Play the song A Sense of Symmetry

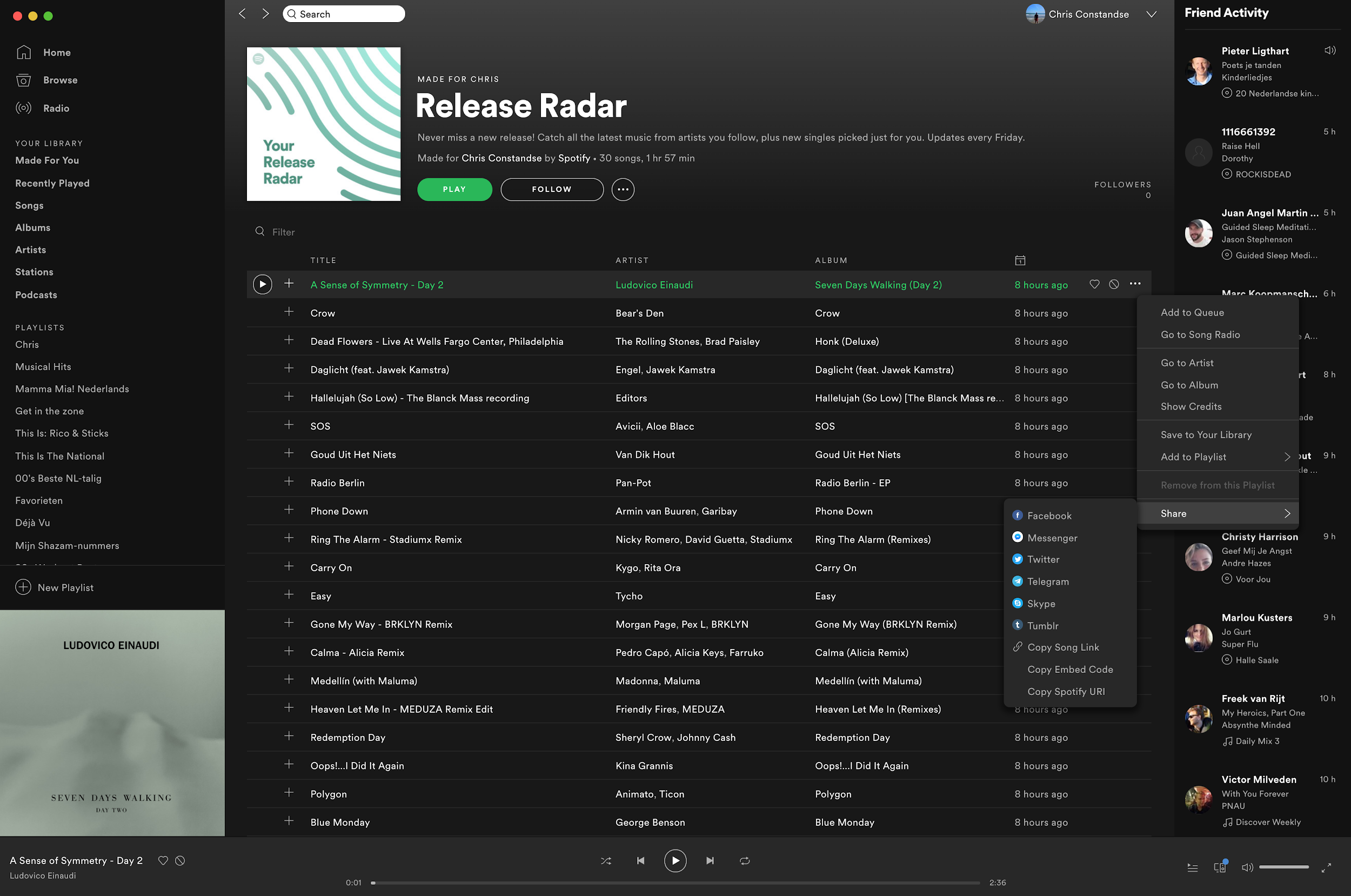[x=262, y=284]
